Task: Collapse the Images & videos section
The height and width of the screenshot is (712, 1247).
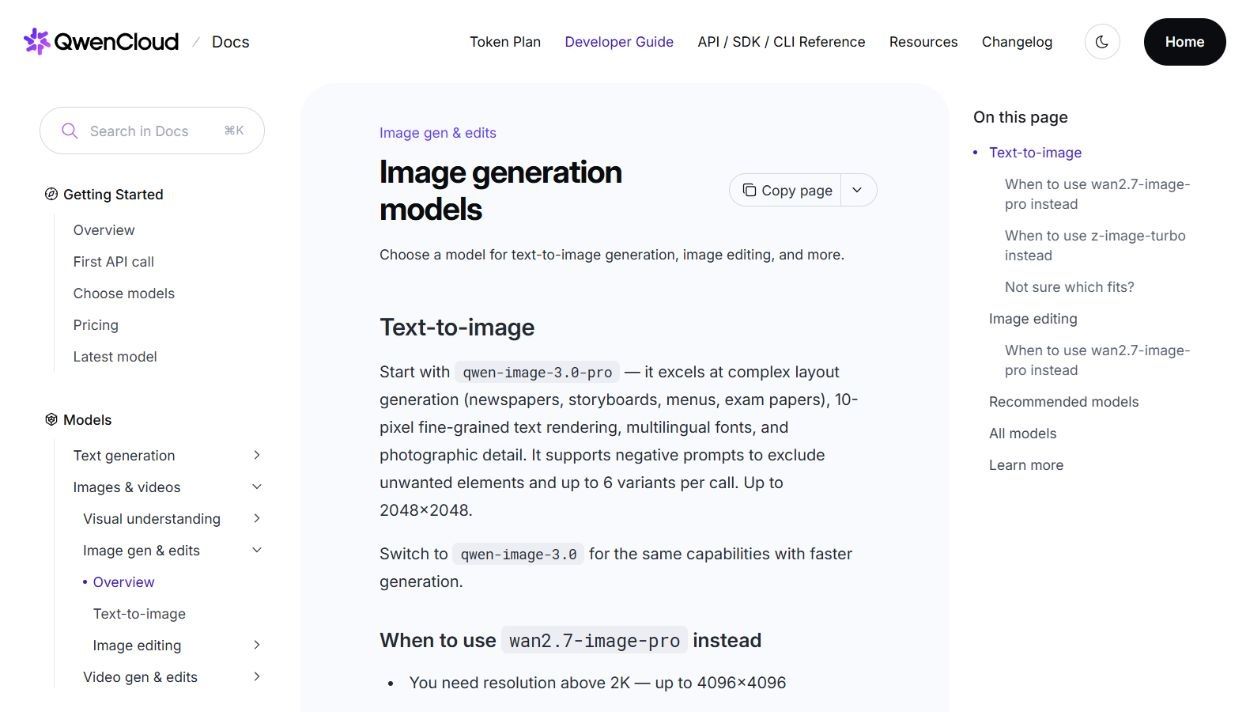Action: pyautogui.click(x=257, y=487)
